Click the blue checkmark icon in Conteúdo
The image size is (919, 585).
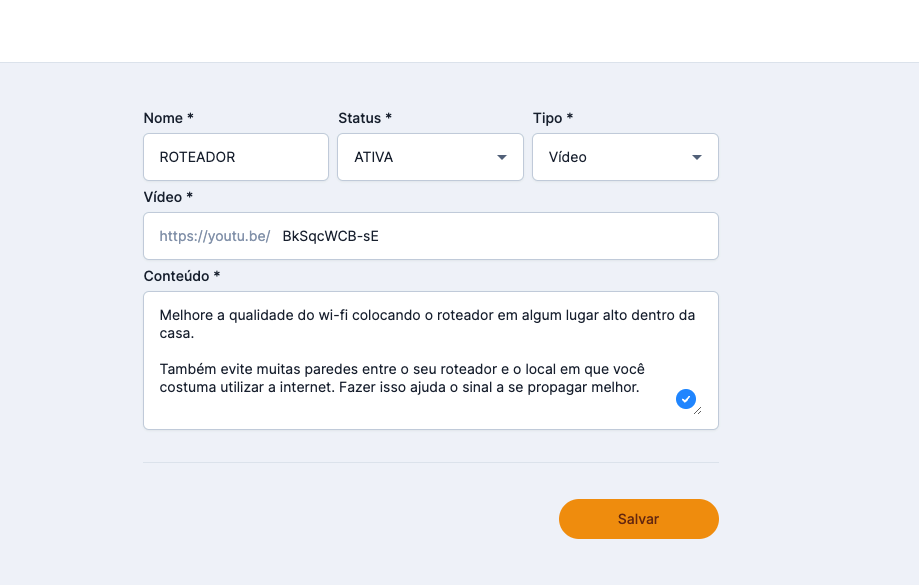(686, 399)
